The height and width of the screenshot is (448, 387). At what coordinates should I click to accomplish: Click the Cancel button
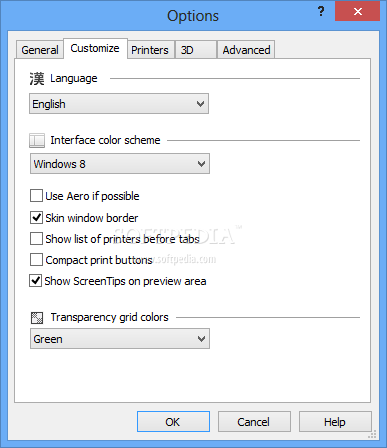click(254, 422)
